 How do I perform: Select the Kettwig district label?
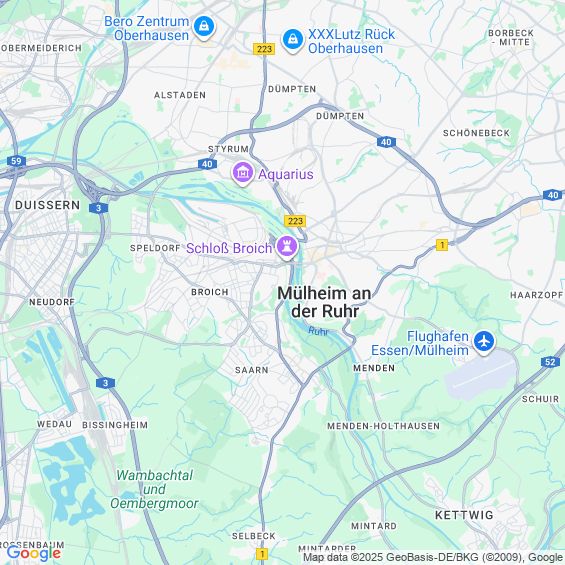coord(464,515)
